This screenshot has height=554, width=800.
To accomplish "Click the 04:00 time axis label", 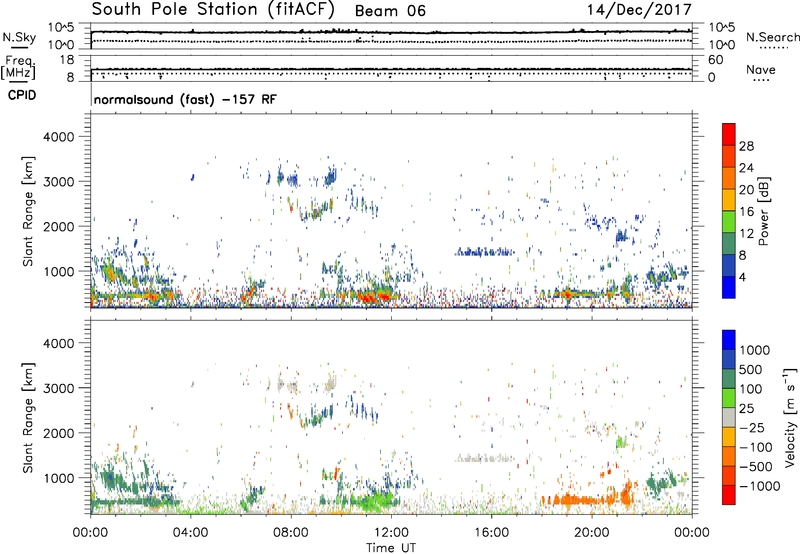I will coord(190,533).
